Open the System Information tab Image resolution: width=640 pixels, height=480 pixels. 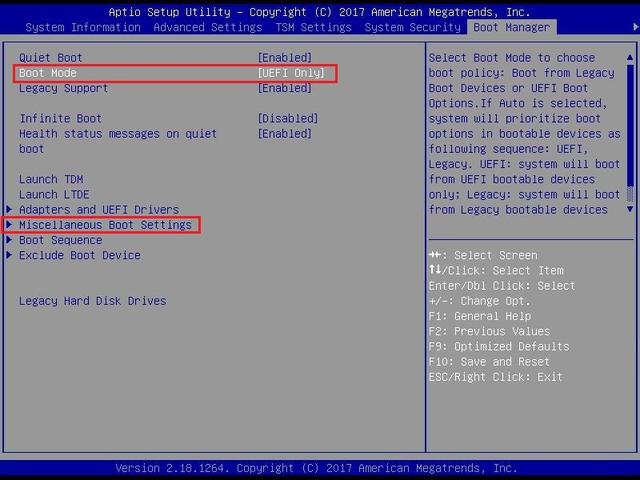coord(76,27)
